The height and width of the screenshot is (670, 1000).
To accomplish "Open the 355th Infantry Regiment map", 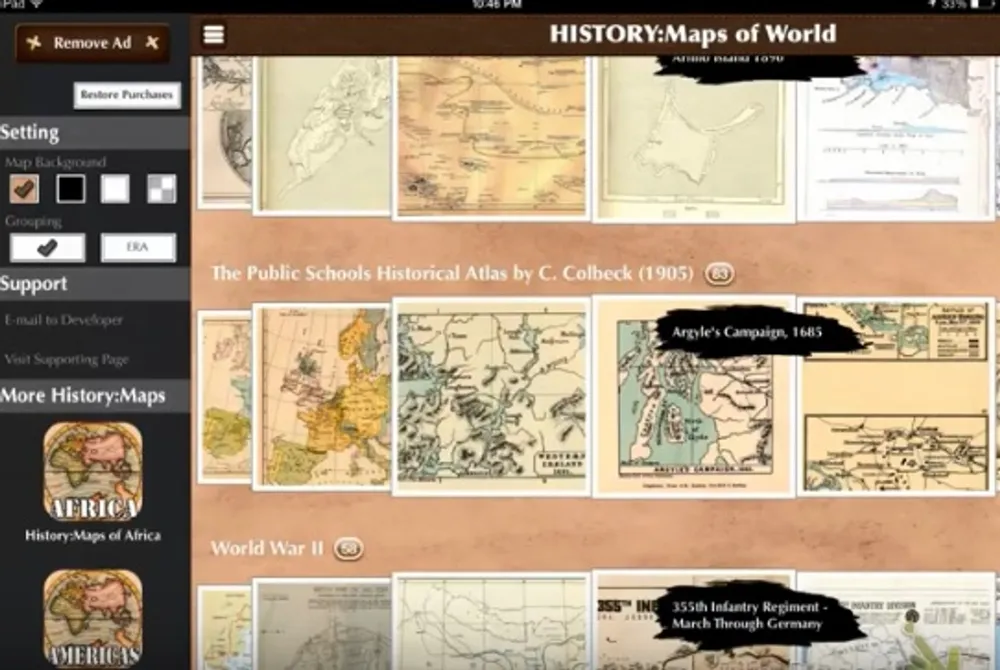I will point(694,621).
